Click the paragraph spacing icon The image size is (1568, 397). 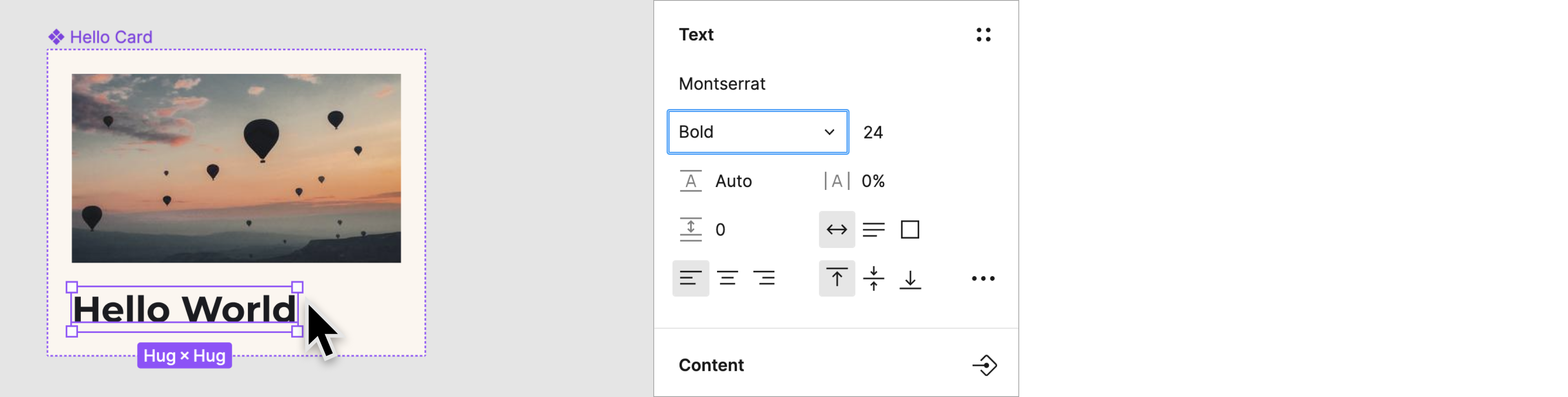[690, 230]
